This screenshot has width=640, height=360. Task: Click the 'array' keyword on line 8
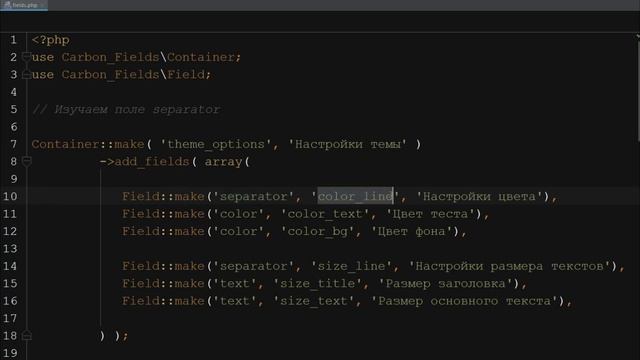(223, 162)
